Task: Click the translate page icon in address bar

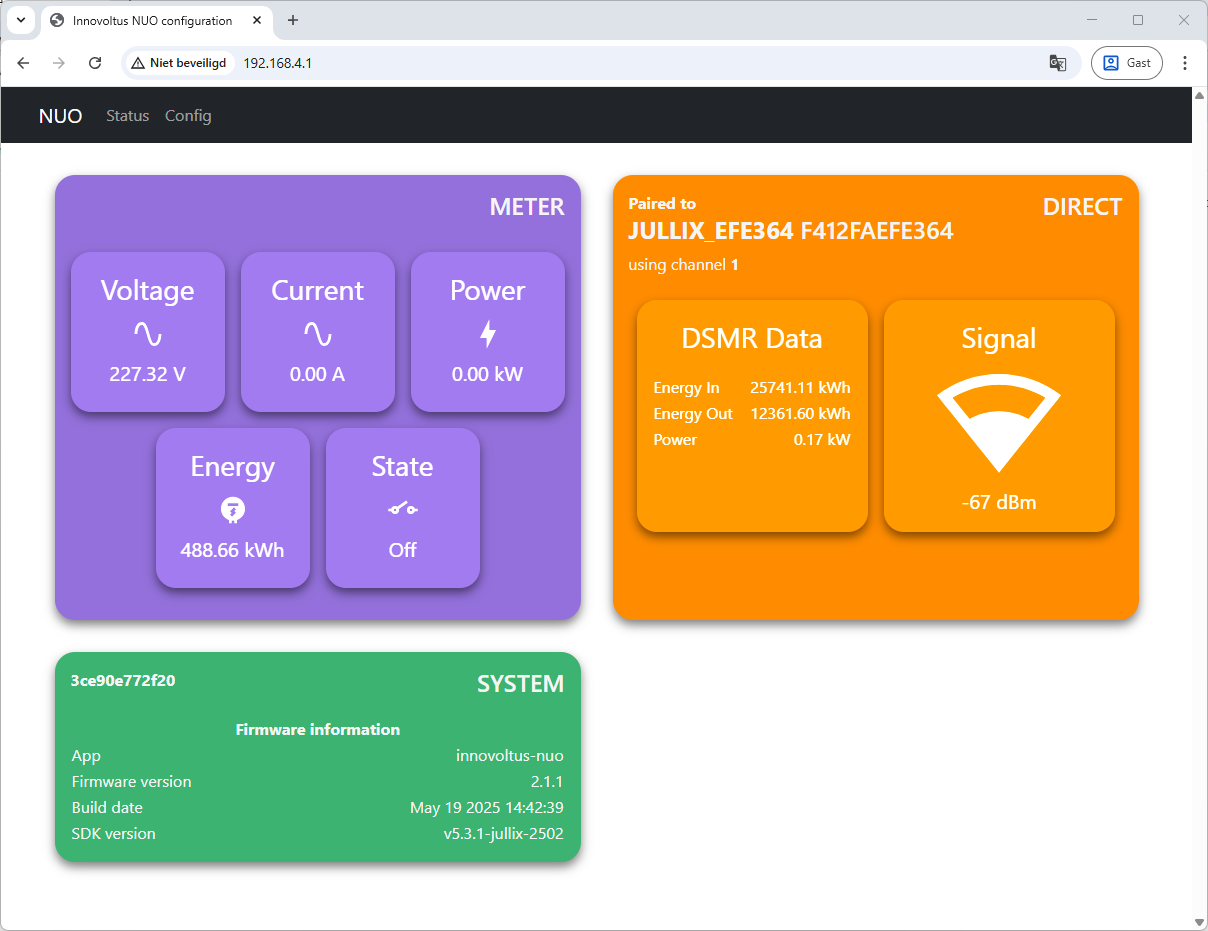Action: (x=1057, y=63)
